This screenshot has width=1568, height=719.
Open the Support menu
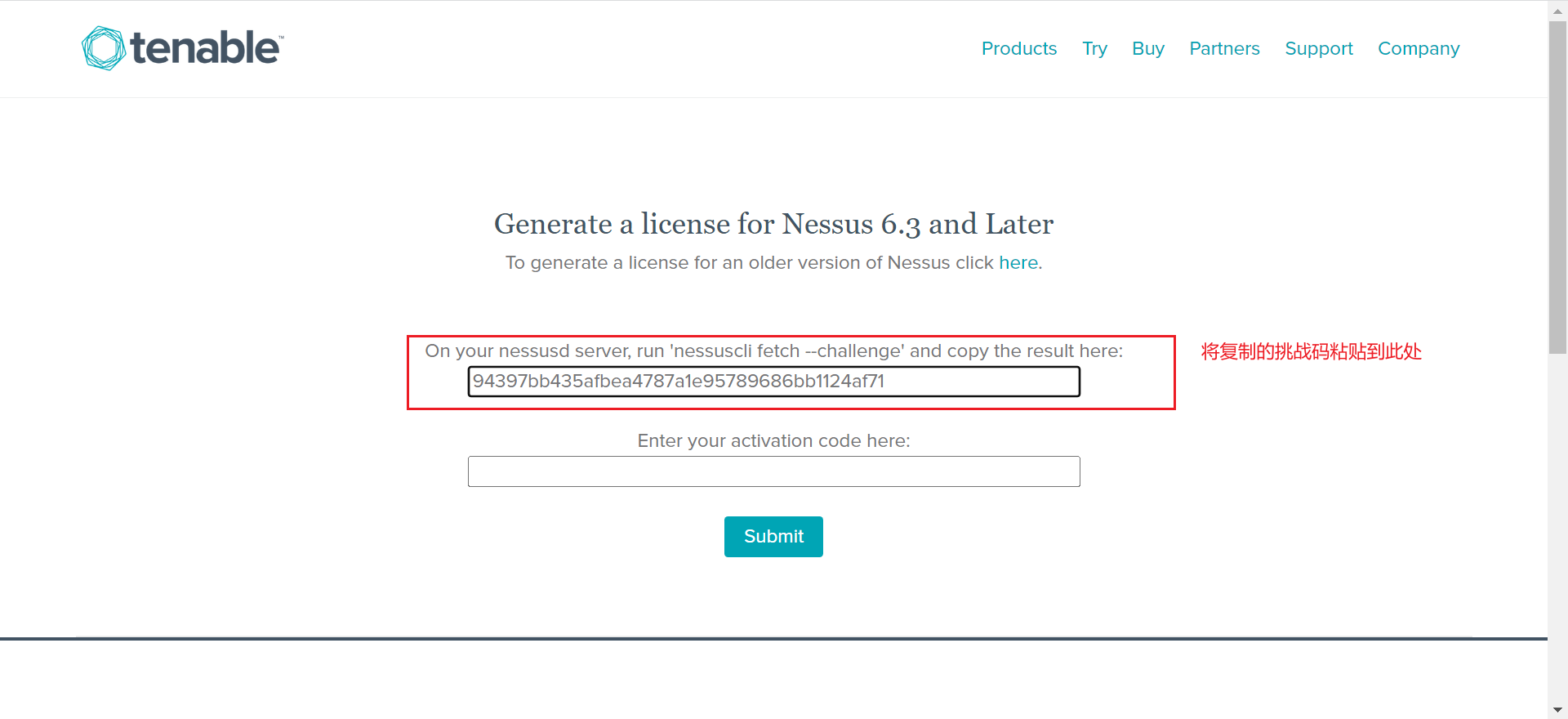(1318, 48)
